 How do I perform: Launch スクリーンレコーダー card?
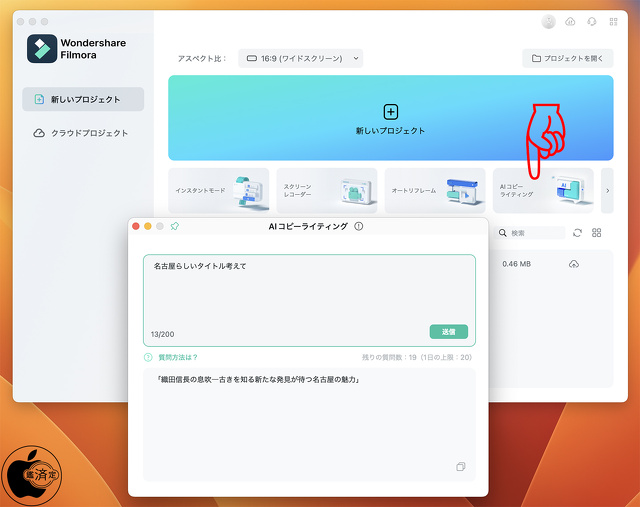327,191
